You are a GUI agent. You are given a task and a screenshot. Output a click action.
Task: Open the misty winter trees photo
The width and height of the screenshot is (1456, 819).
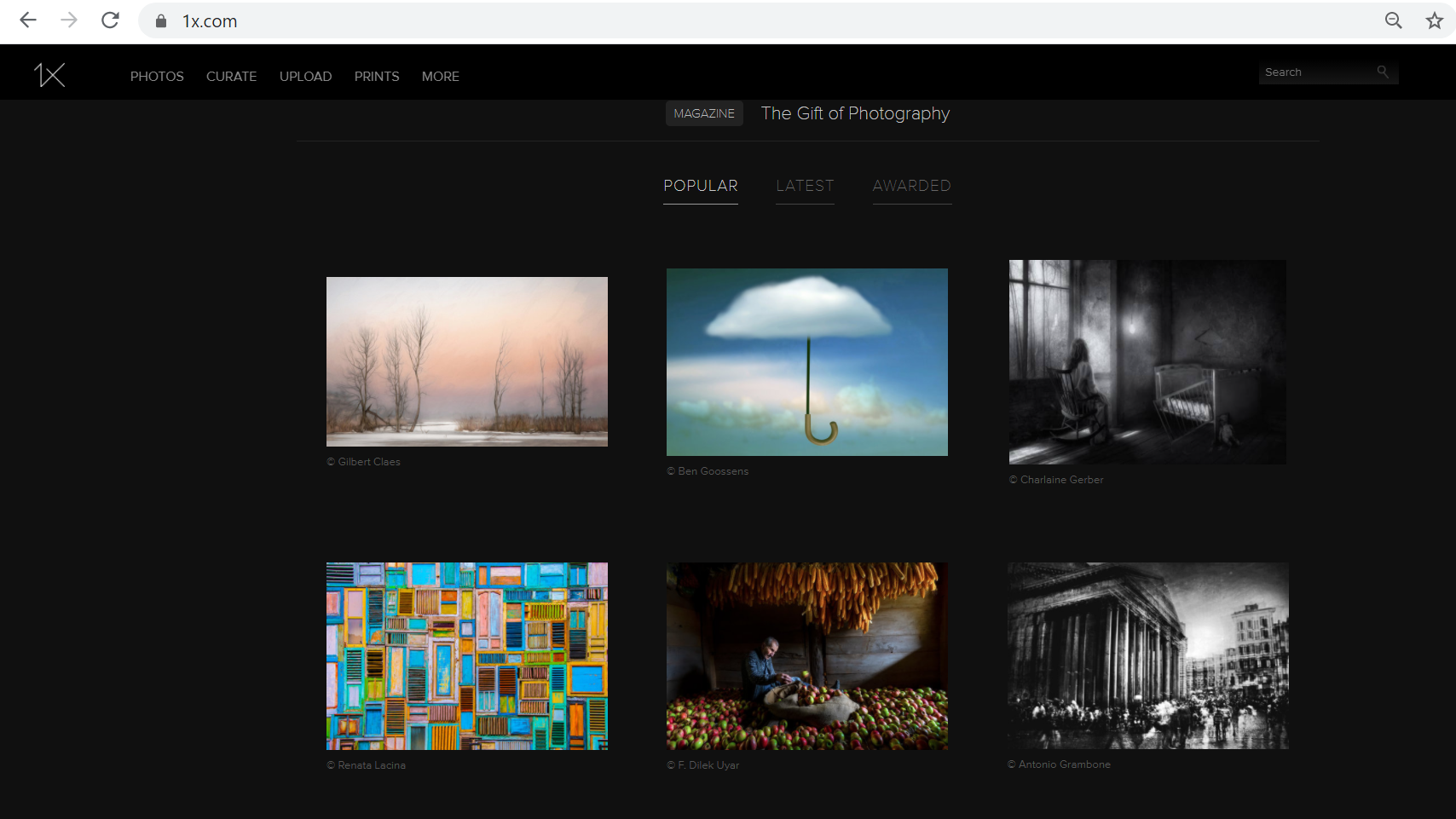[467, 361]
